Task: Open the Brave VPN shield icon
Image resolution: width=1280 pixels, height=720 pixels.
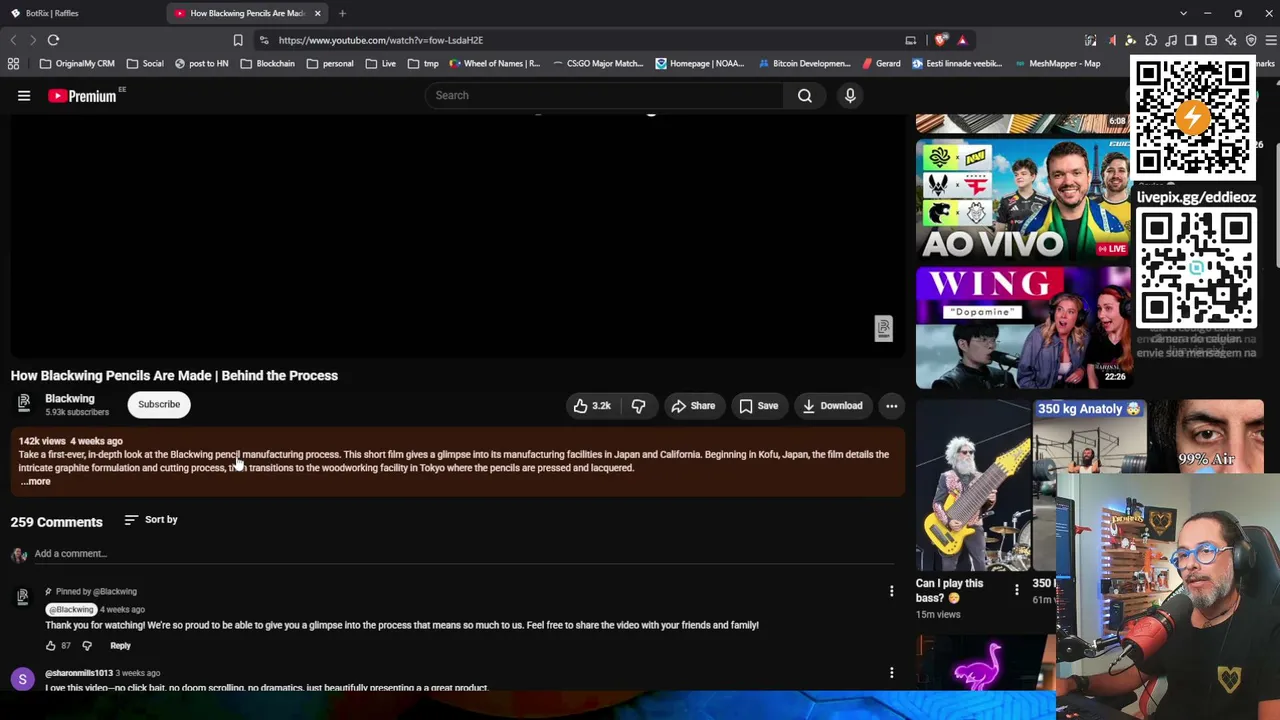Action: tap(1251, 40)
